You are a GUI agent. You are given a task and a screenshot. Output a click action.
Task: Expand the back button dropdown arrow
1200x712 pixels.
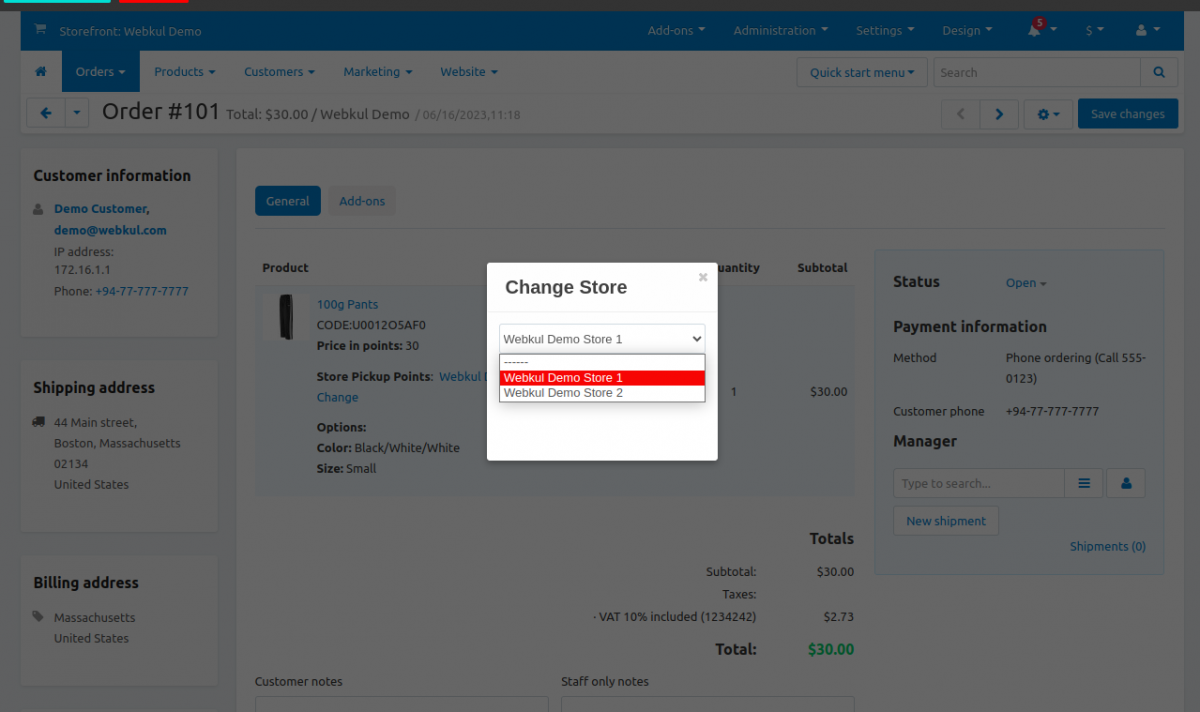pos(78,114)
